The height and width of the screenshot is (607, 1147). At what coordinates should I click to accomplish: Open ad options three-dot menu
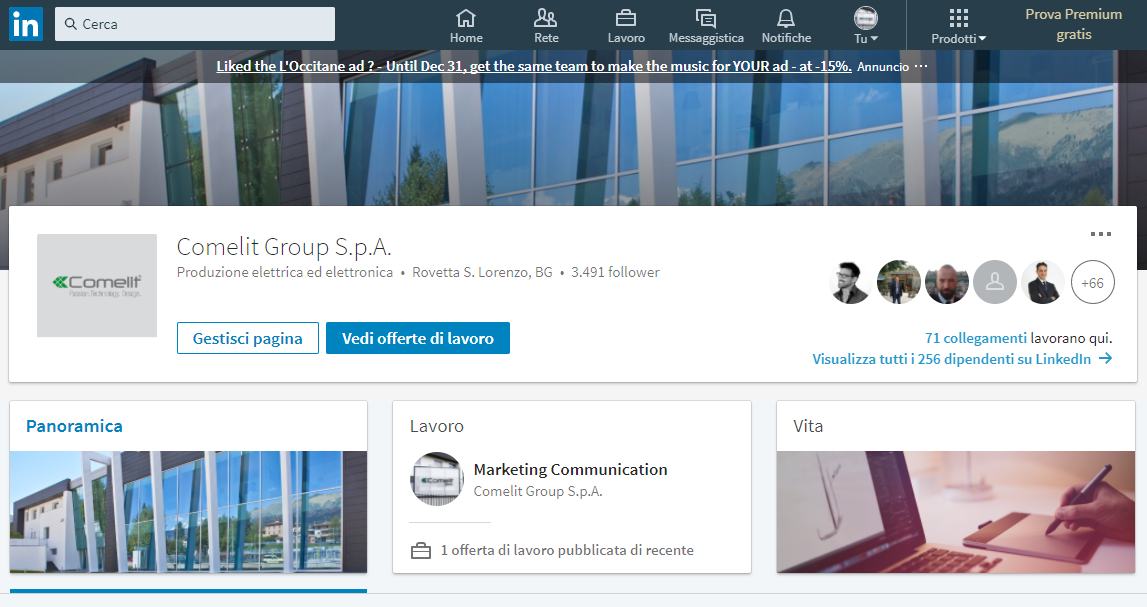(921, 66)
